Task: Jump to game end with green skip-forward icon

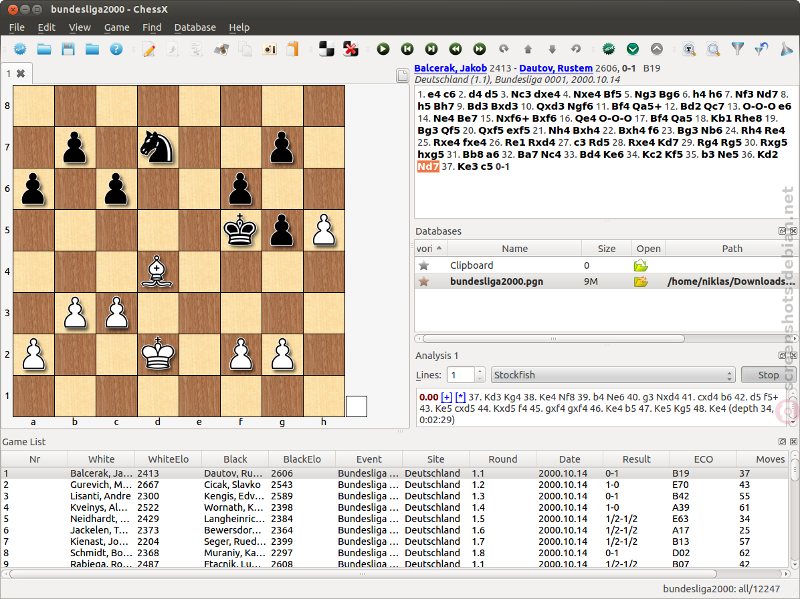Action: (x=431, y=49)
